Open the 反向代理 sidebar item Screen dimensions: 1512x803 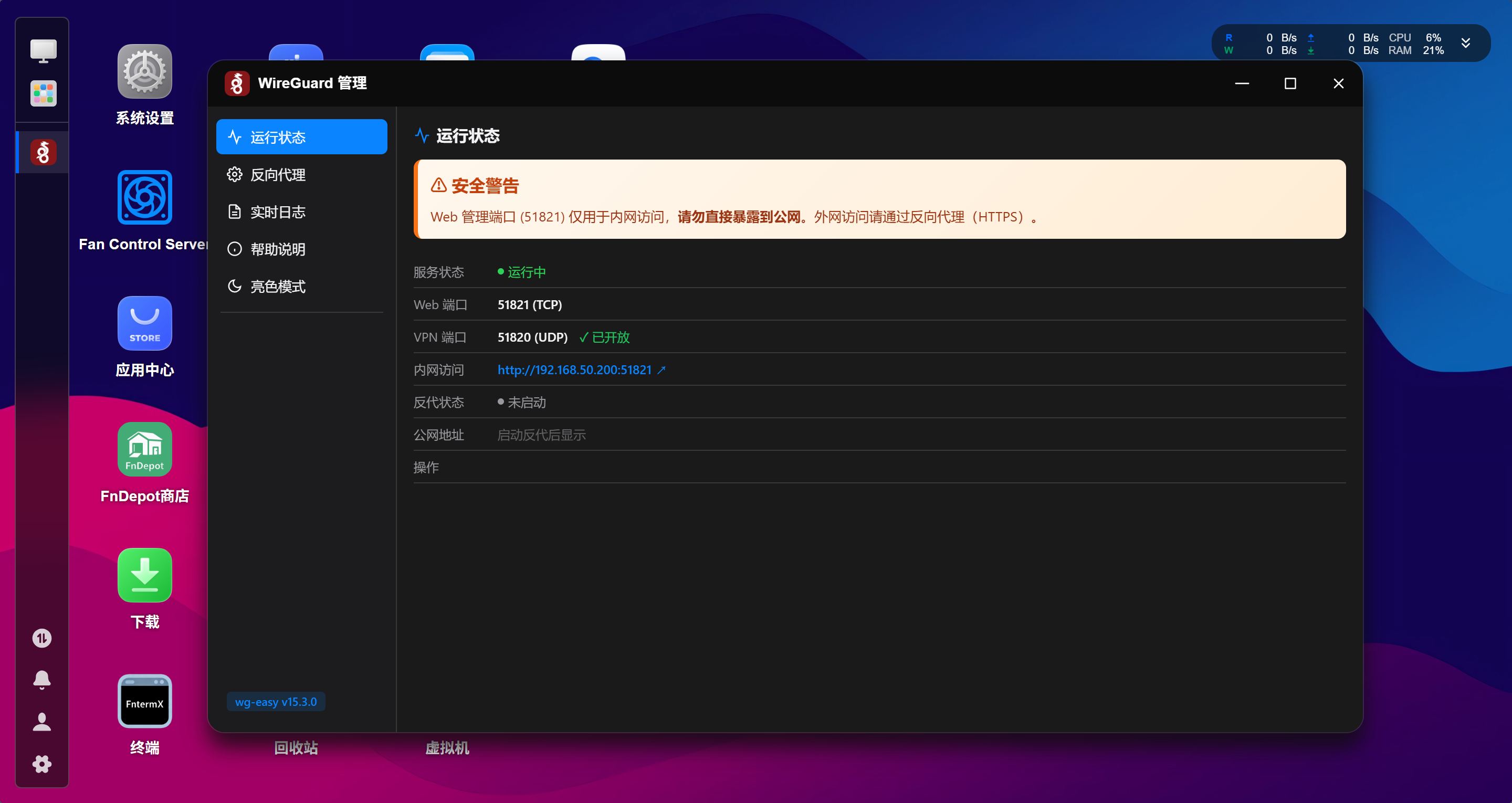(301, 174)
